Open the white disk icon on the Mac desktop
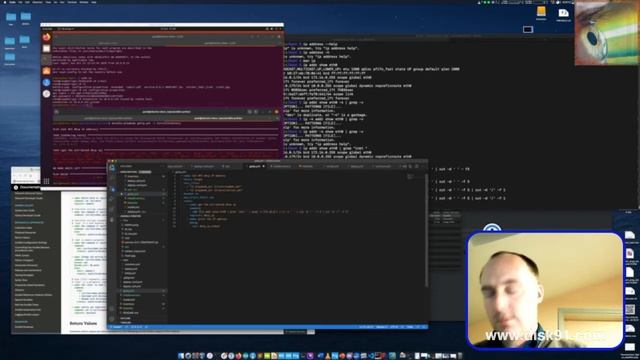The width and height of the screenshot is (640, 360). point(563,14)
